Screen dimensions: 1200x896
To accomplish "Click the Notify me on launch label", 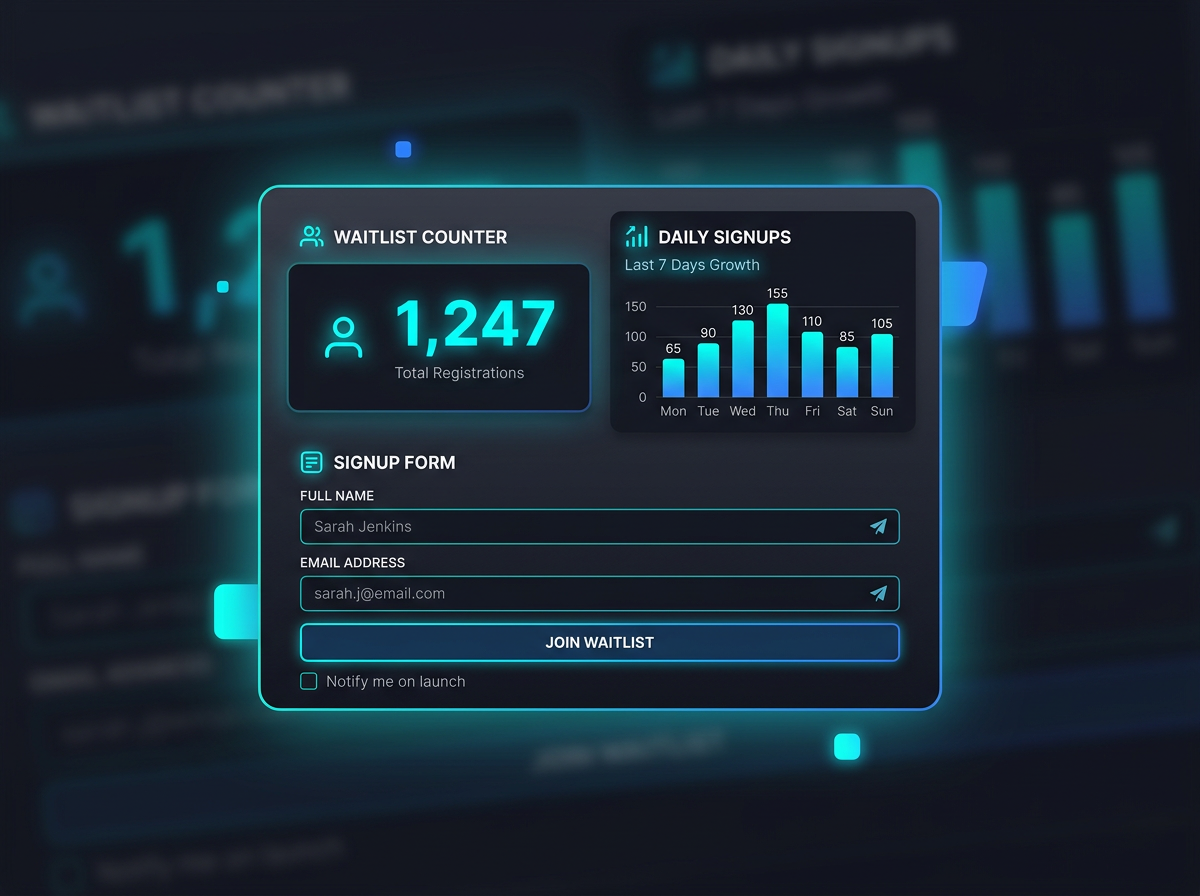I will point(396,681).
